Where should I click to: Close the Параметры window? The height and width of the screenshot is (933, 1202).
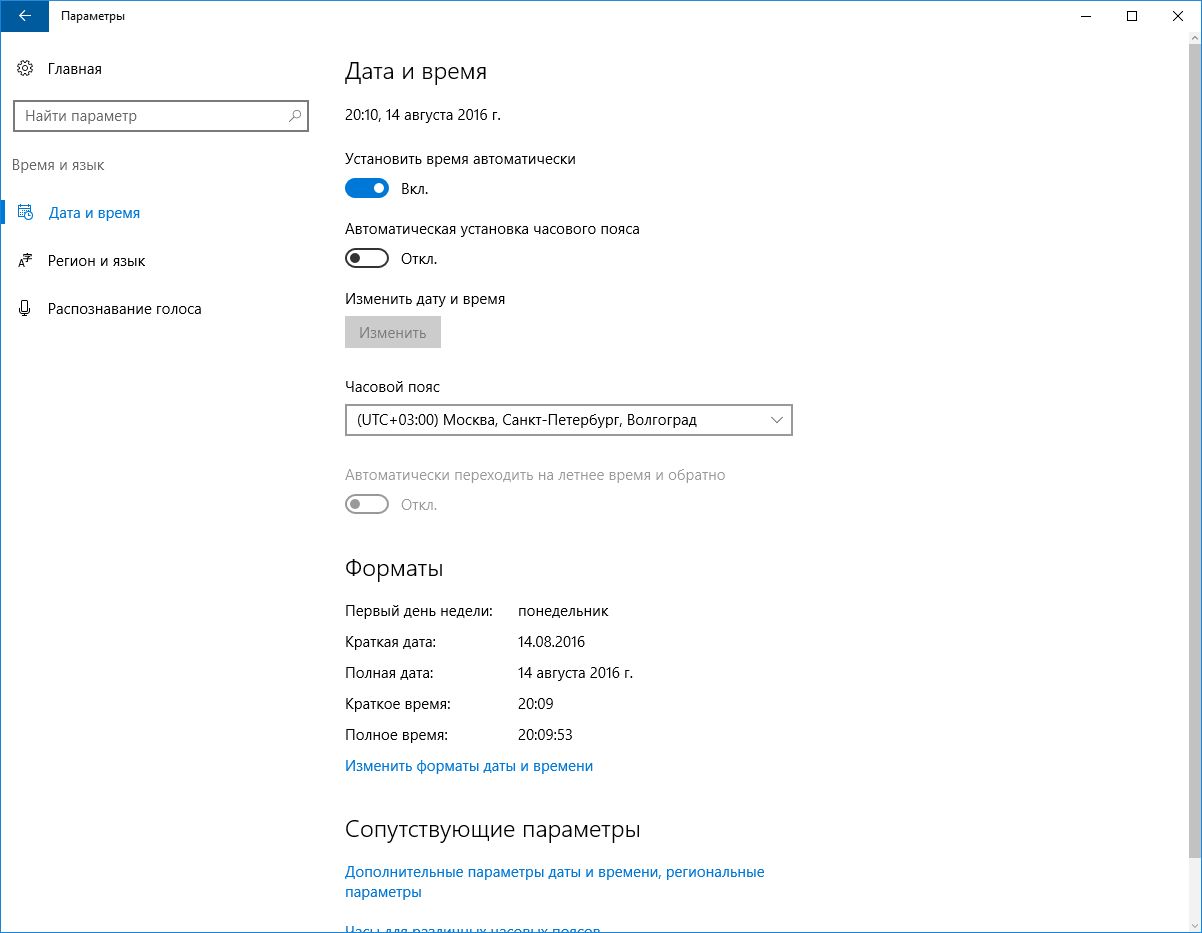coord(1178,16)
